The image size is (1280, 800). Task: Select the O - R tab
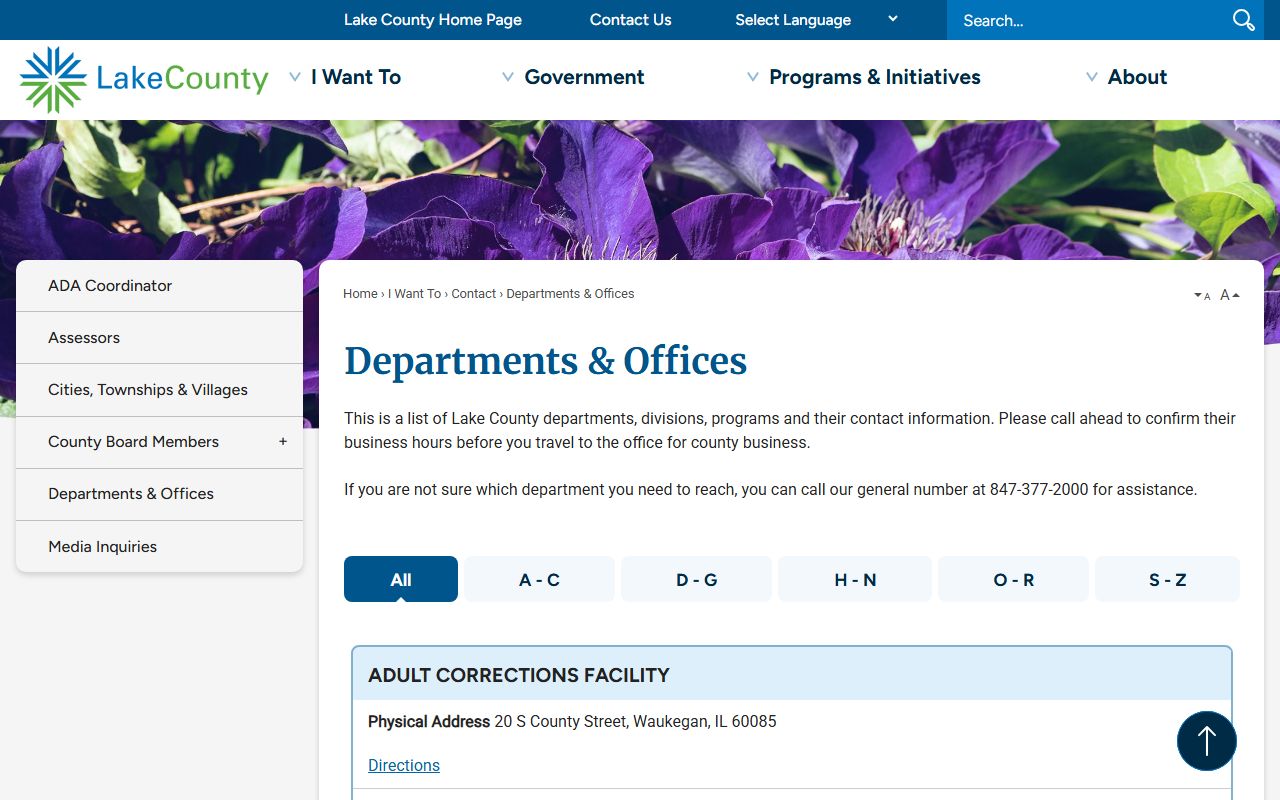pyautogui.click(x=1013, y=579)
